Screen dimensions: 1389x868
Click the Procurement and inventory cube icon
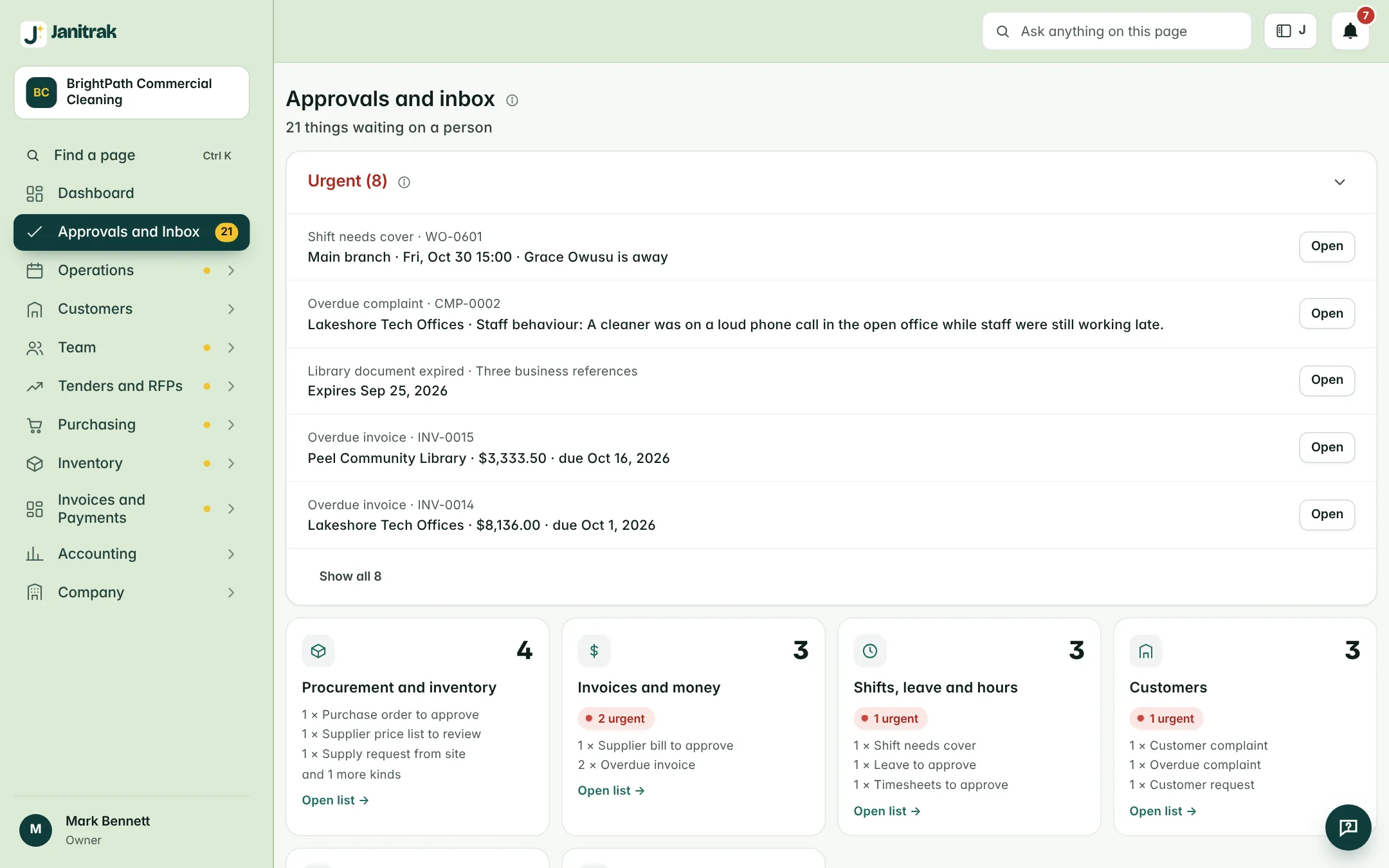pos(318,651)
